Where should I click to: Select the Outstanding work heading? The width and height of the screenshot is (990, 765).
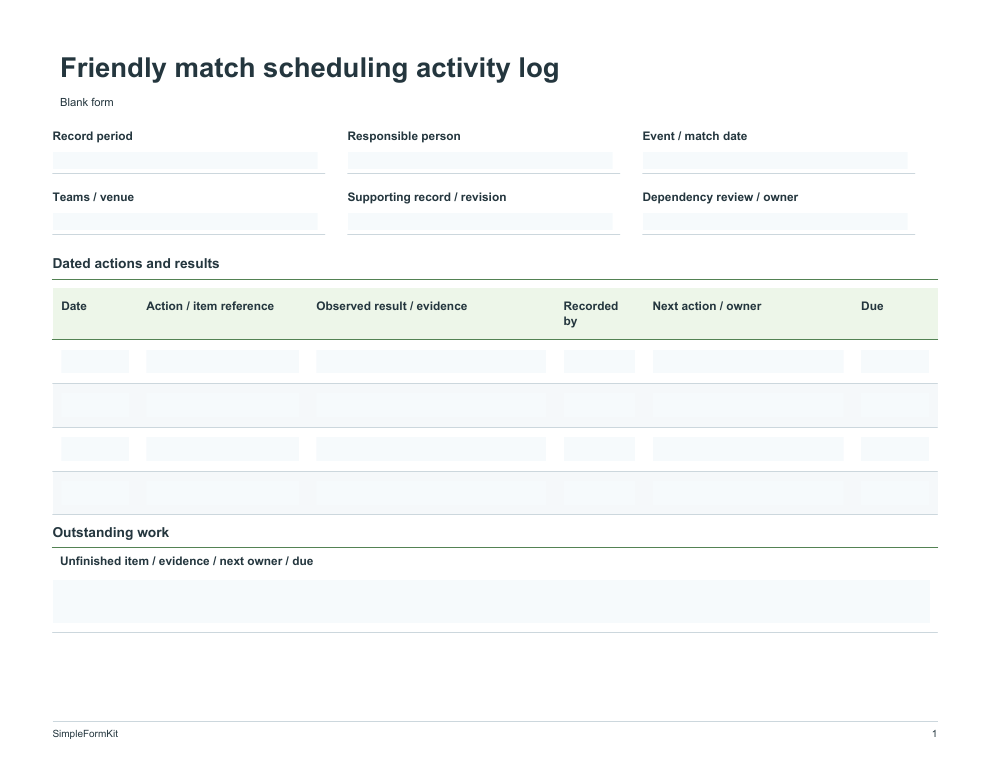tap(110, 532)
